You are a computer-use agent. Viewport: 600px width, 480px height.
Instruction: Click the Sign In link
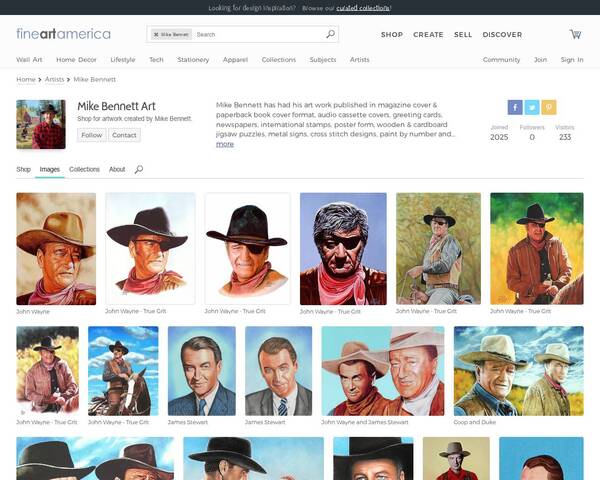pos(572,60)
